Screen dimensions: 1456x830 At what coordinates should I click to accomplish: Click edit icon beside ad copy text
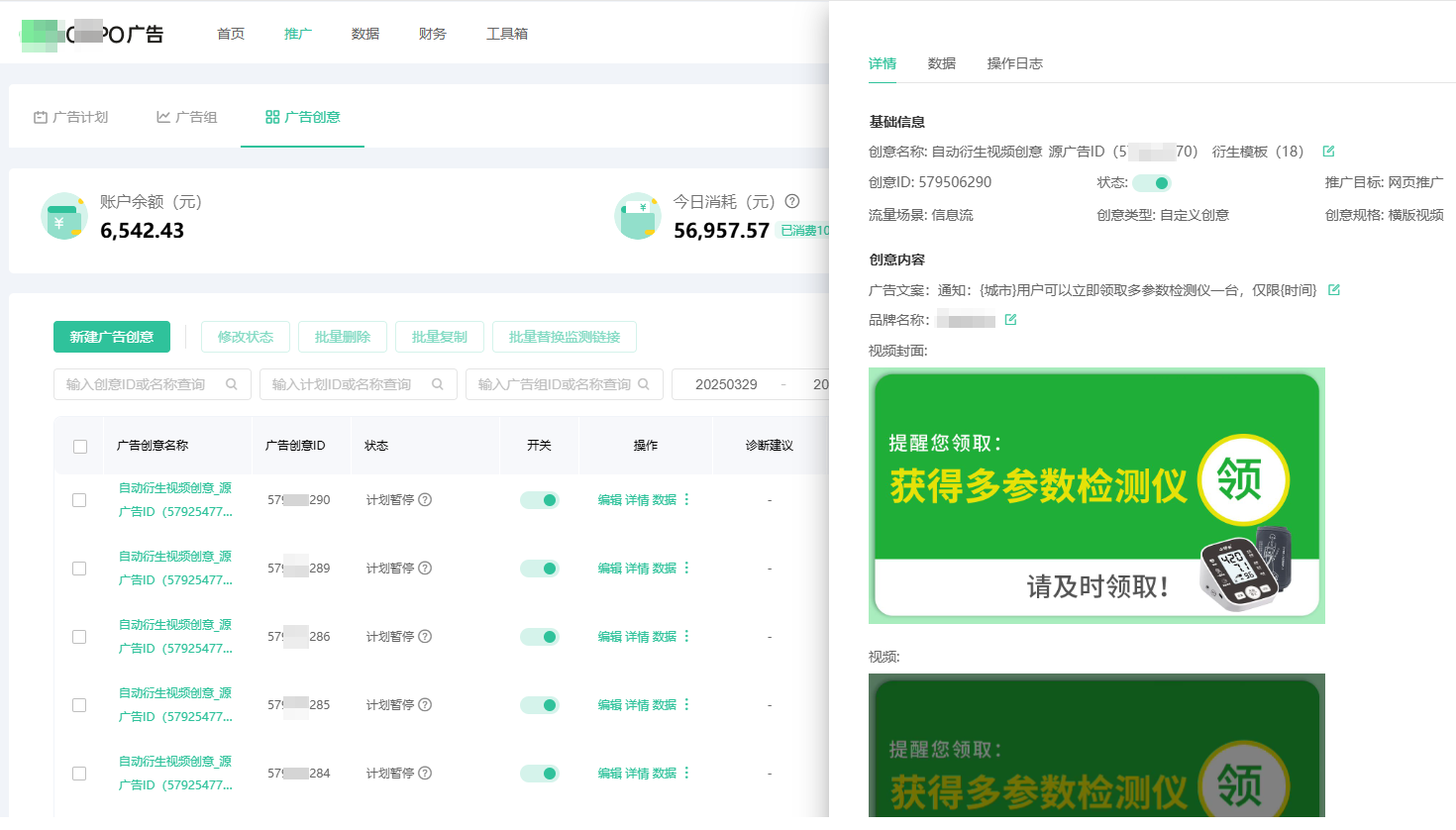click(x=1333, y=290)
